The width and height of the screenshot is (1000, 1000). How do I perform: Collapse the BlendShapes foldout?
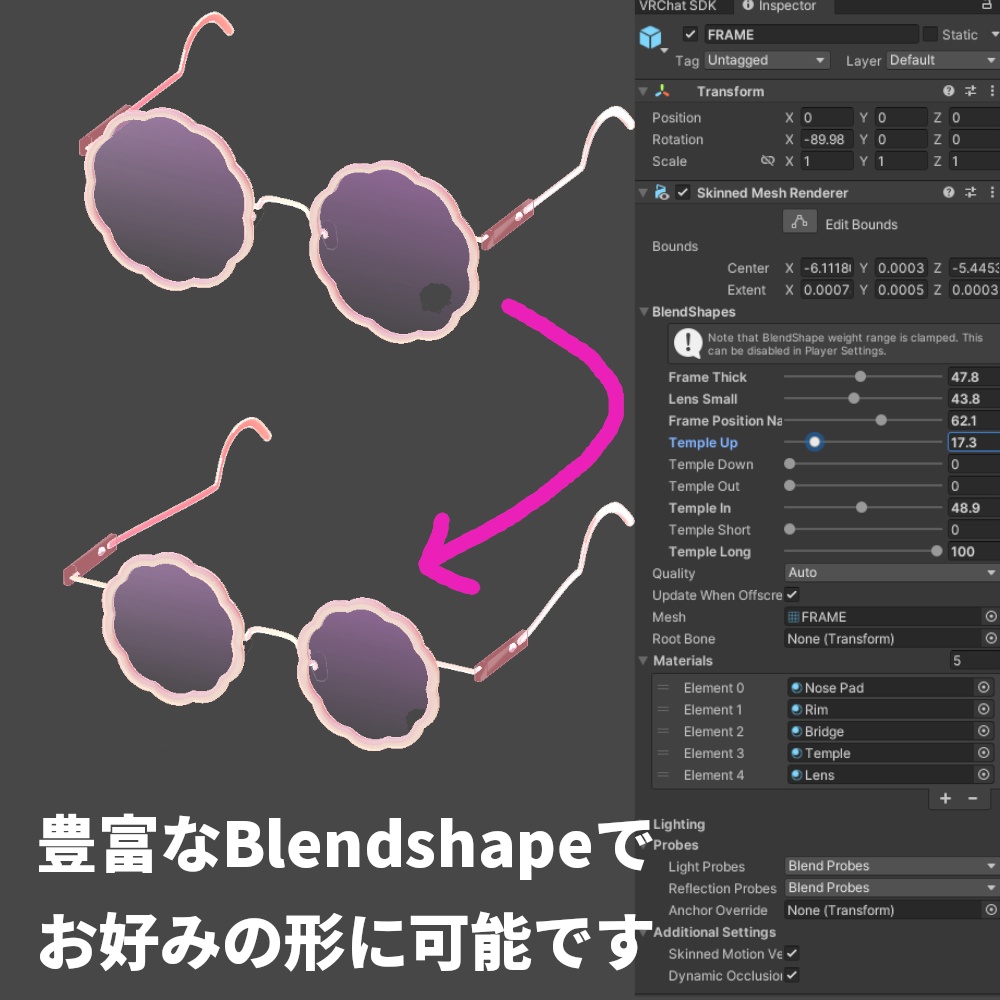tap(644, 311)
